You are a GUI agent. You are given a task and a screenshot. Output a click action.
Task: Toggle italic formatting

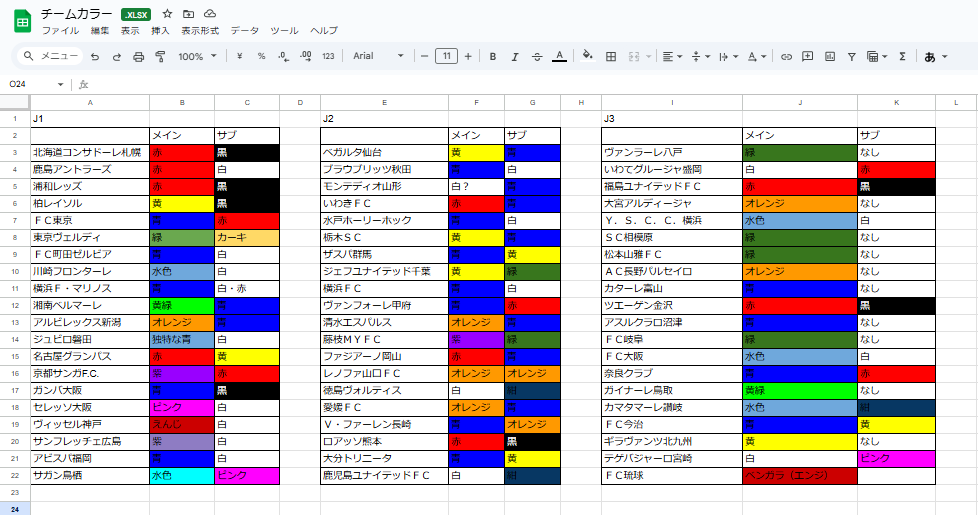point(515,56)
